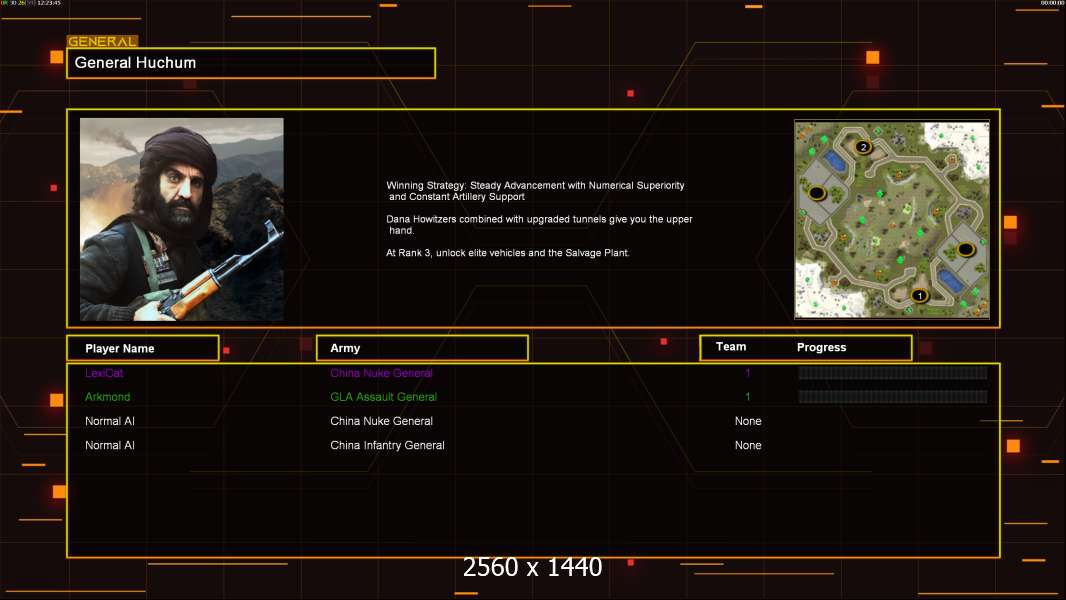Select player LexiCat in the list

[x=104, y=373]
